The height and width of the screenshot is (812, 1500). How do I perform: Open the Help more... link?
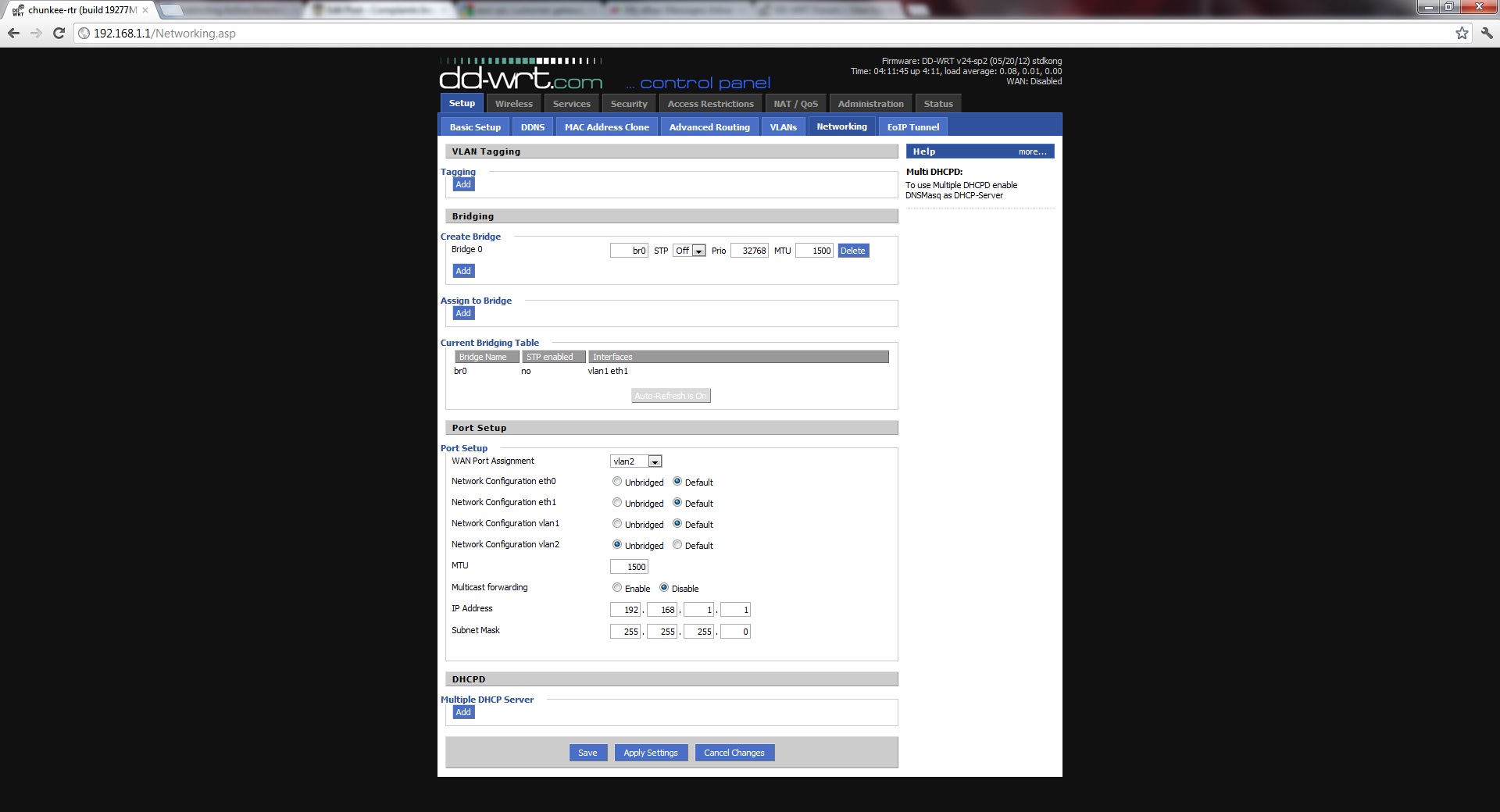click(x=1032, y=151)
